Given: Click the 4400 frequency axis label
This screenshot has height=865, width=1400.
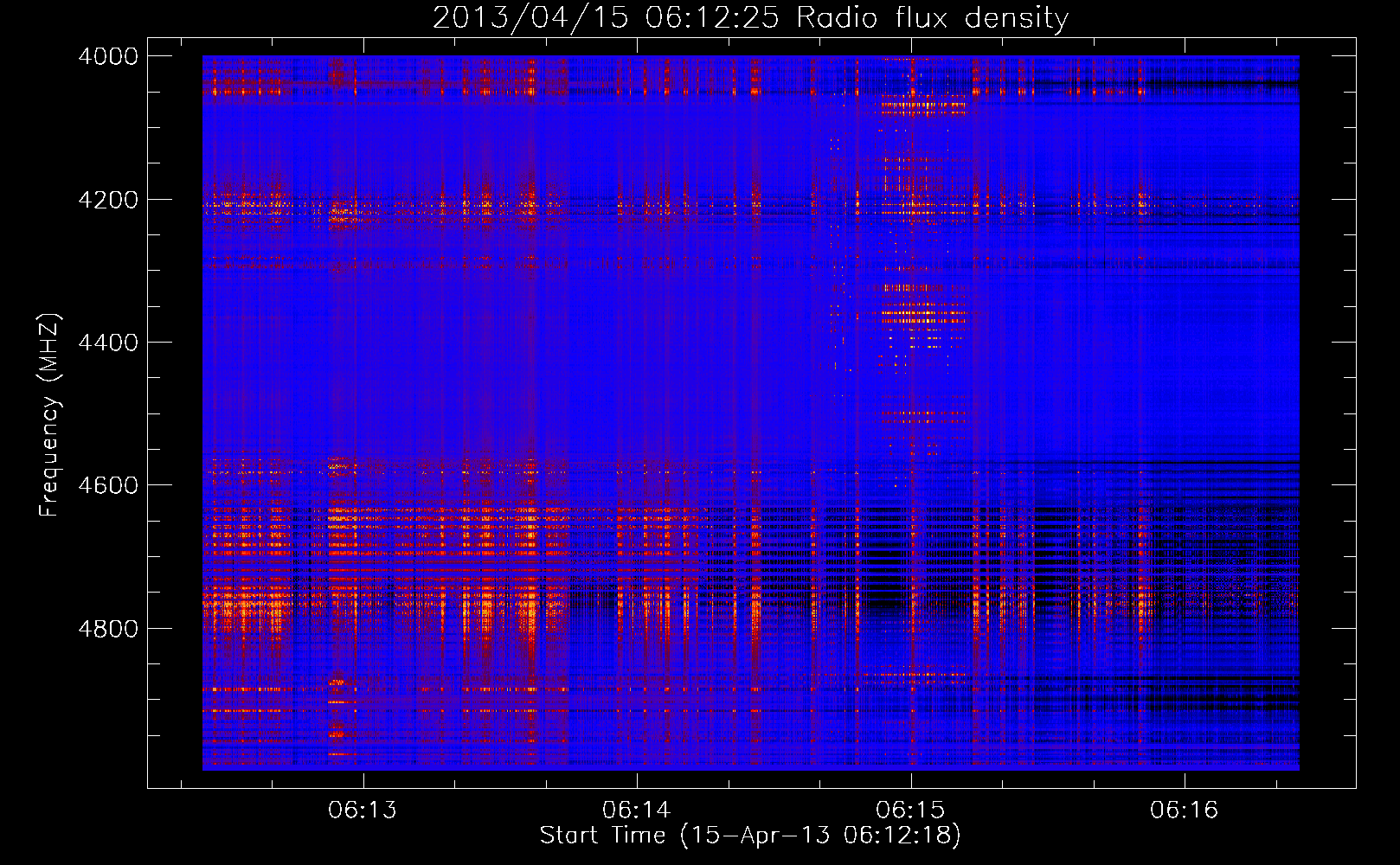Looking at the screenshot, I should point(108,343).
